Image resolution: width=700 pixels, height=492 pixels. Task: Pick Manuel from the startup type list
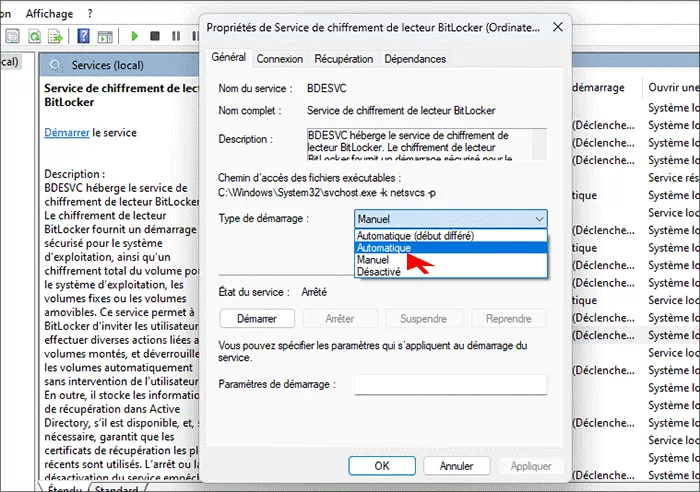451,259
